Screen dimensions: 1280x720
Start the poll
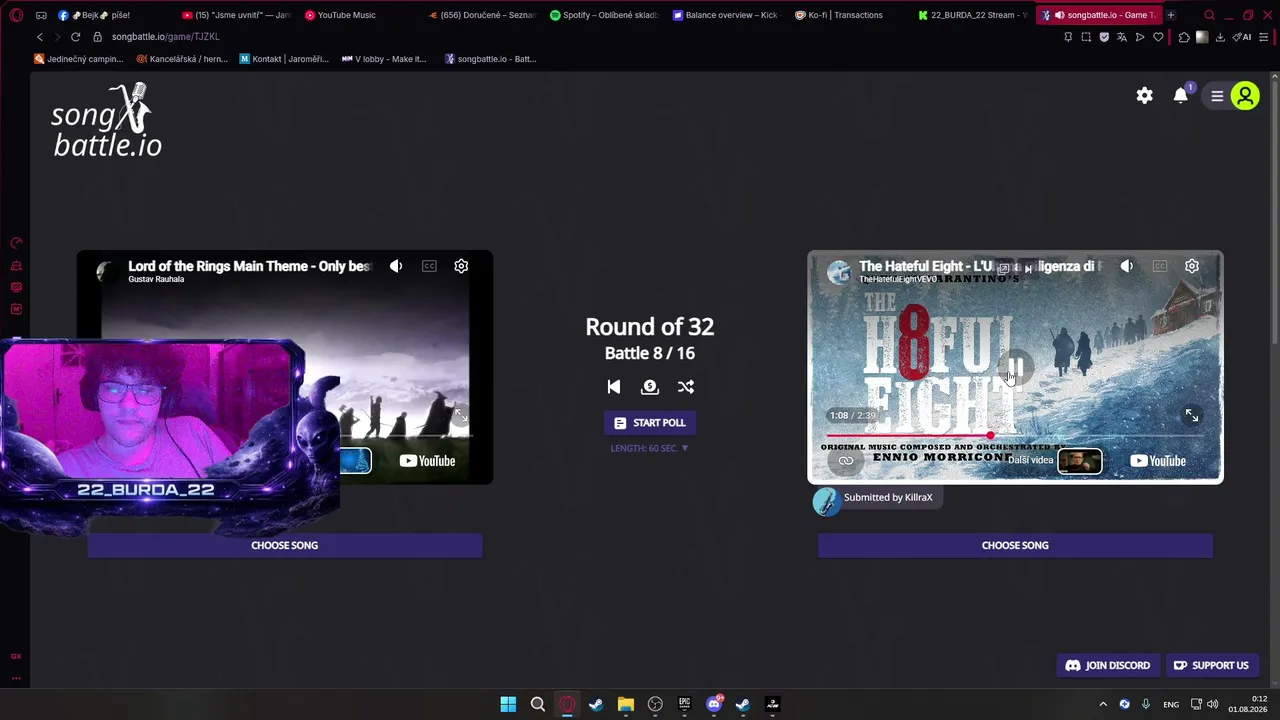(x=650, y=423)
